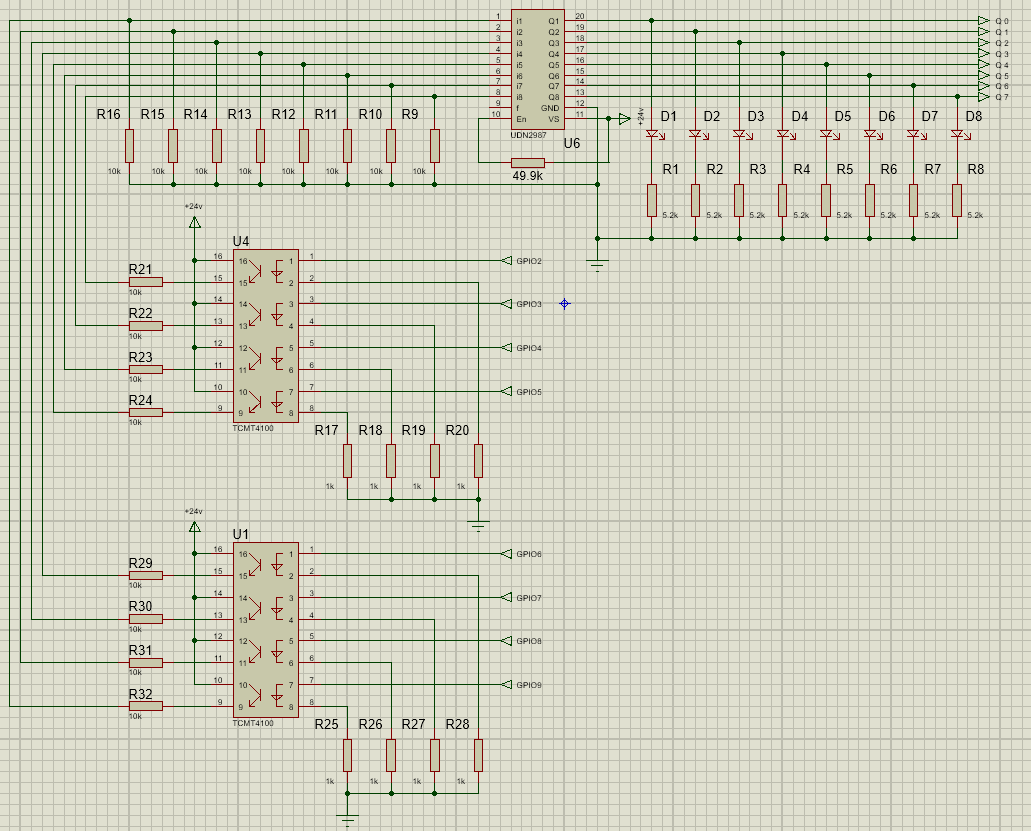Select the ground symbol below R20
The width and height of the screenshot is (1031, 831).
[x=478, y=524]
